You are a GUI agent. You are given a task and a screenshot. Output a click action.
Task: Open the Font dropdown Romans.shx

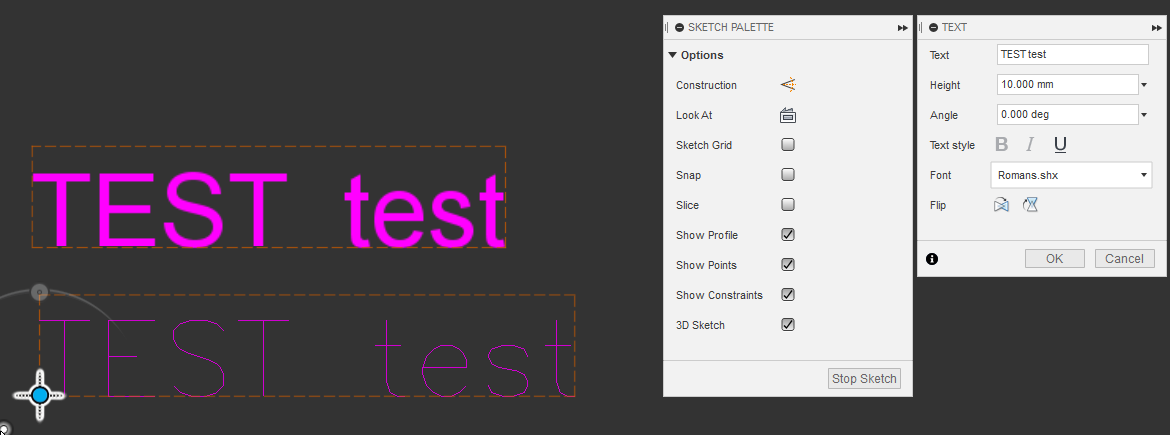point(1071,175)
